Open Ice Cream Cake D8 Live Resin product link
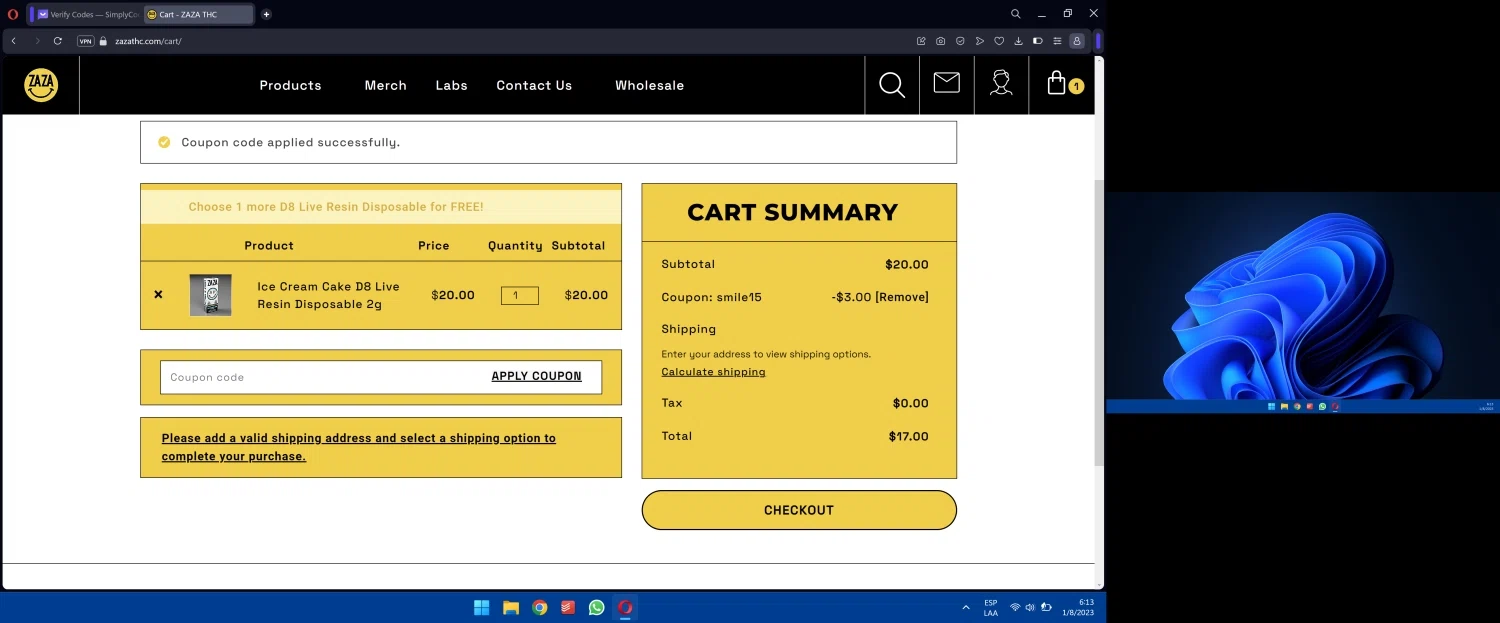Image resolution: width=1500 pixels, height=623 pixels. (x=328, y=295)
